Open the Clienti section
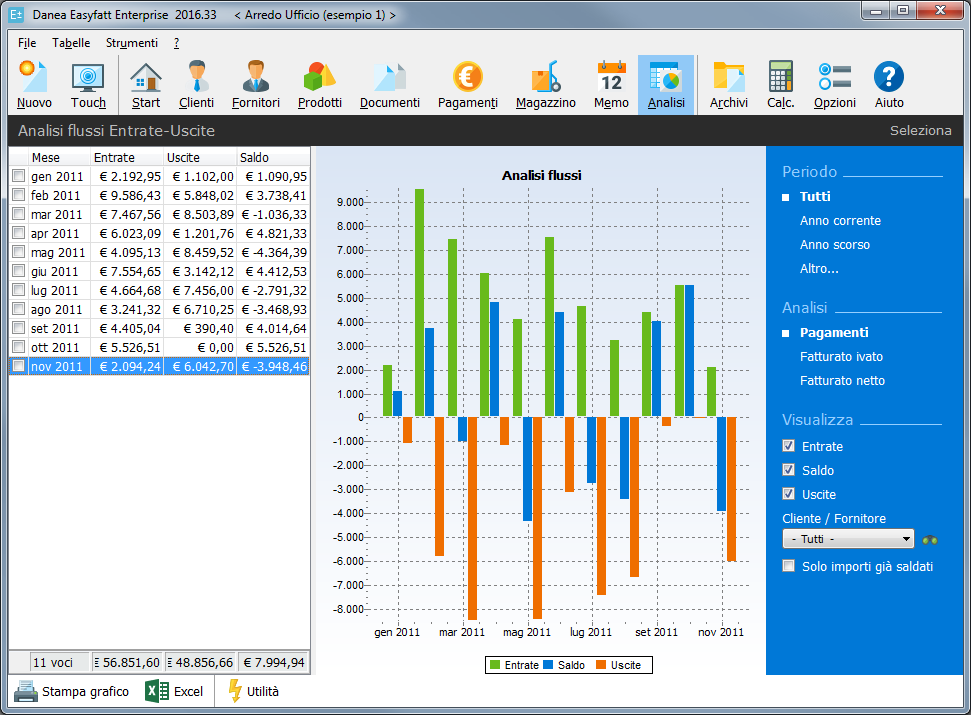The image size is (971, 715). click(x=196, y=85)
